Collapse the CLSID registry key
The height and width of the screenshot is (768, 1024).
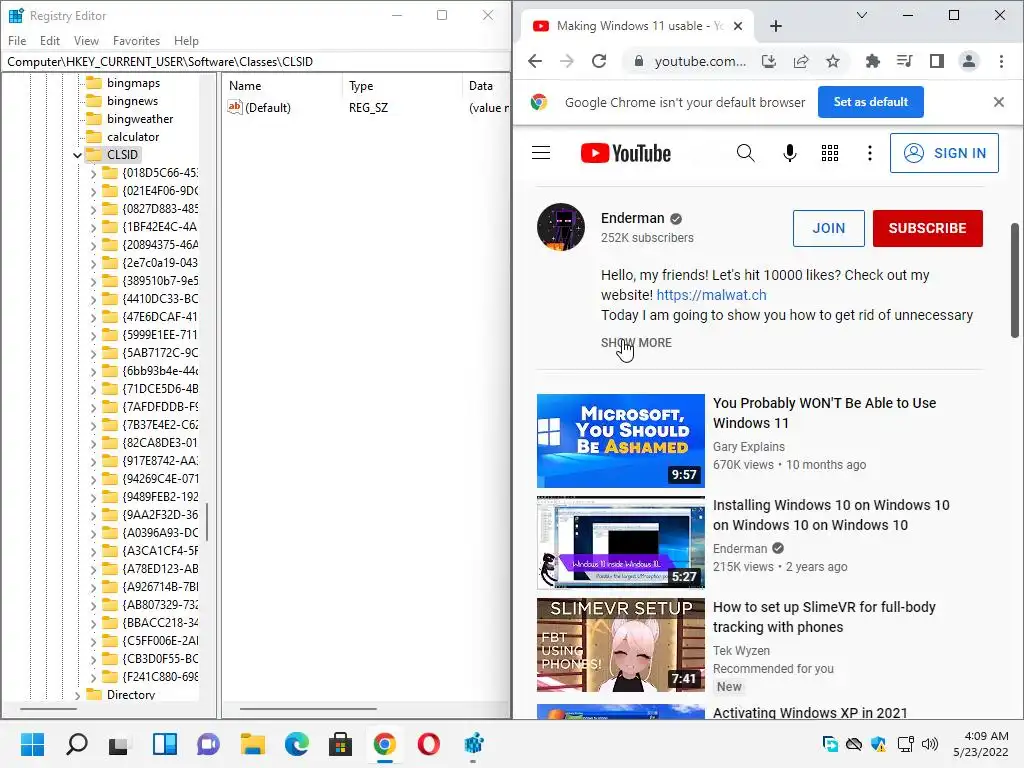coord(77,155)
